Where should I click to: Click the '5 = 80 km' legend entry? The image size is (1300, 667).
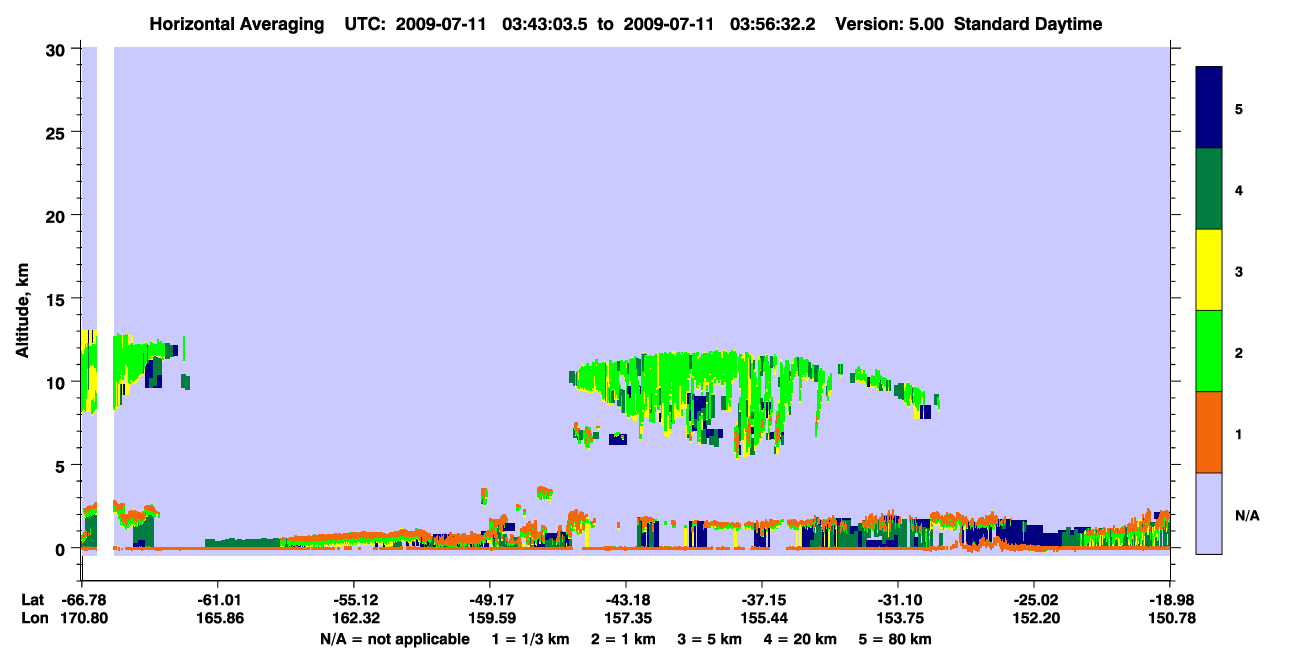[896, 639]
